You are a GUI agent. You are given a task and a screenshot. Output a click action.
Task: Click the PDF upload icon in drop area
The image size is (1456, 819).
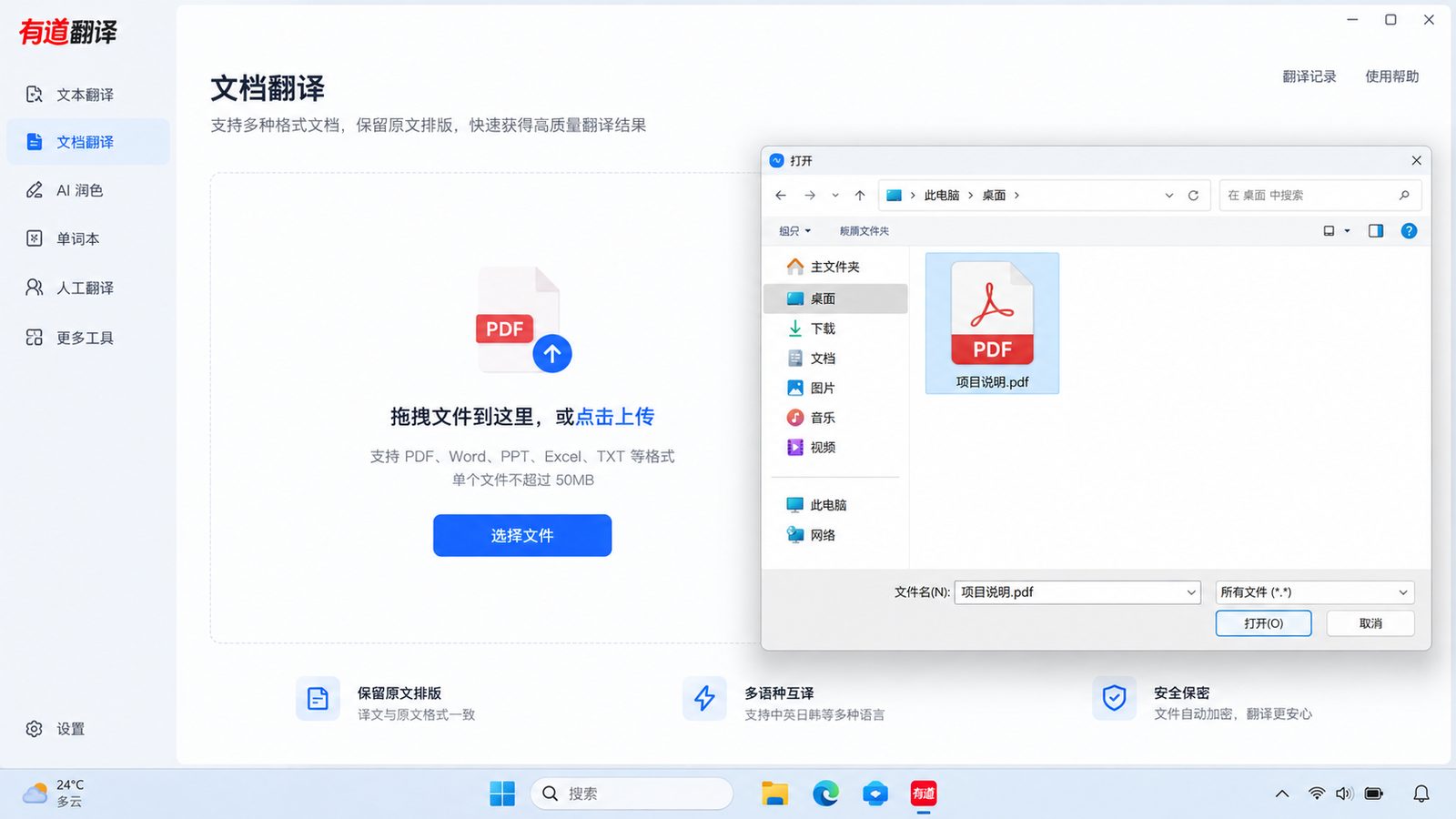(x=523, y=319)
